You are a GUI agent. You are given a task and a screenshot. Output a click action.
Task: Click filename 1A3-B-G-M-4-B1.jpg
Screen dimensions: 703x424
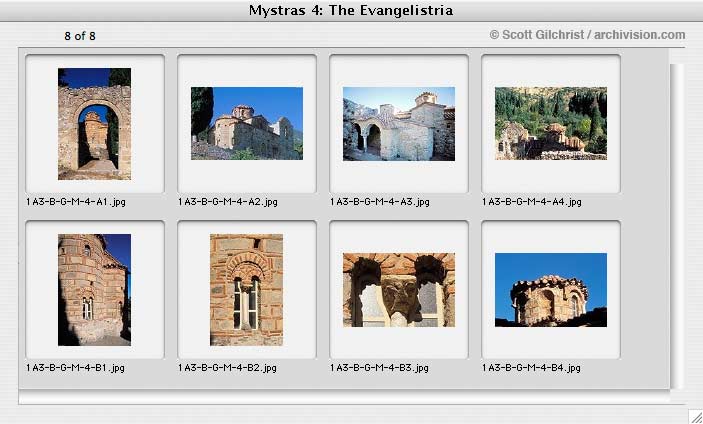[x=75, y=368]
